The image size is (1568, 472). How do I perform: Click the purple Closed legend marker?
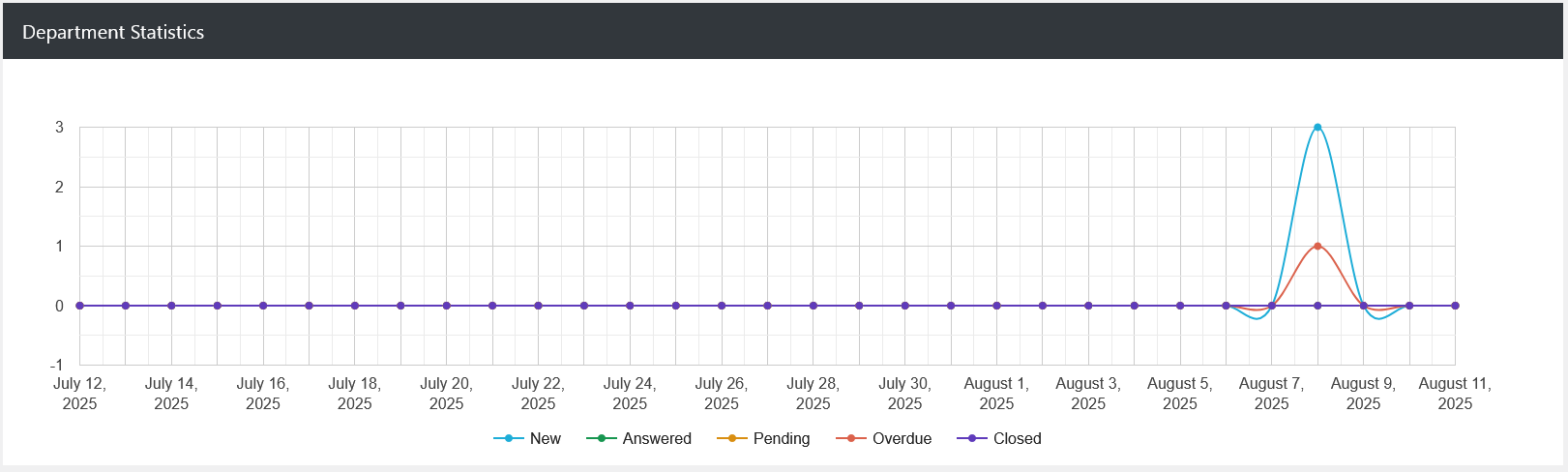(972, 438)
